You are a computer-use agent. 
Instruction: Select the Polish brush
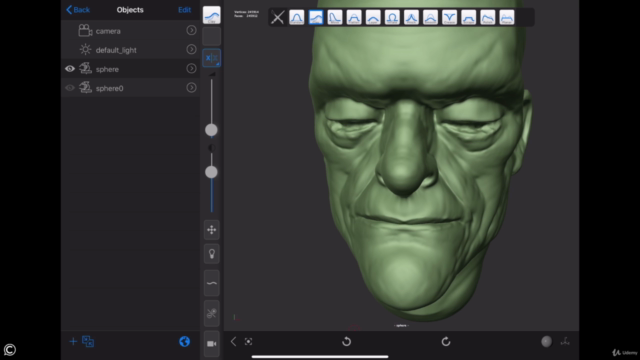(488, 18)
